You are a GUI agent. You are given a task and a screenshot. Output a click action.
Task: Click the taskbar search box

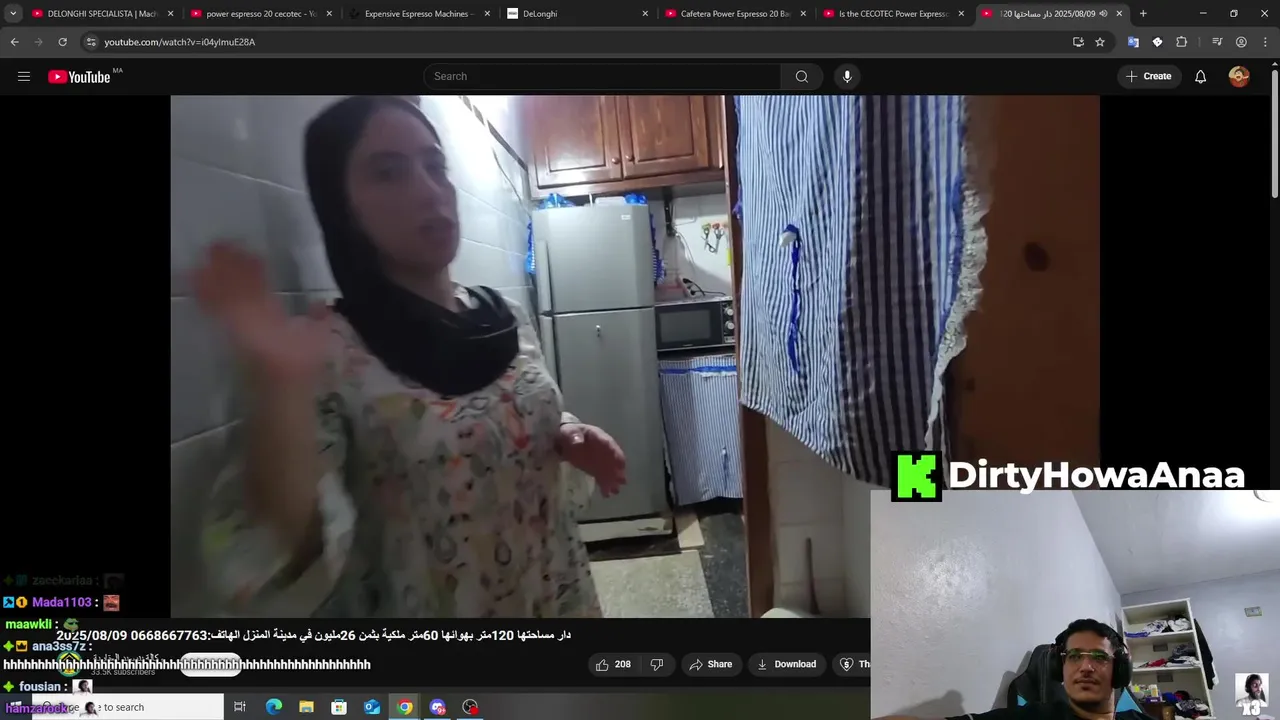coord(127,707)
